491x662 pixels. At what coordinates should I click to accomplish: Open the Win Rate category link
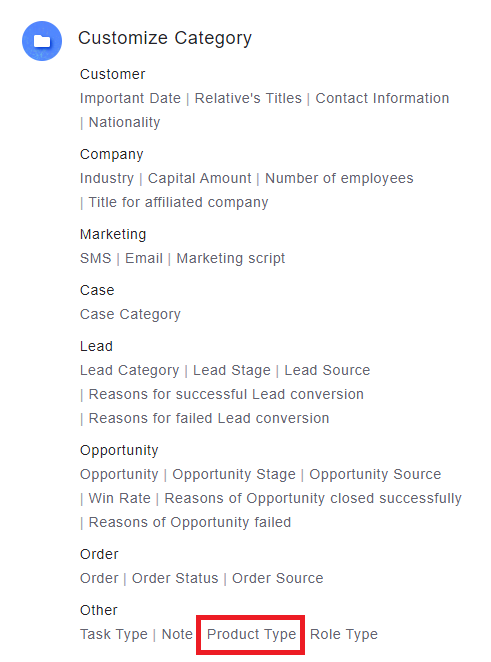120,499
